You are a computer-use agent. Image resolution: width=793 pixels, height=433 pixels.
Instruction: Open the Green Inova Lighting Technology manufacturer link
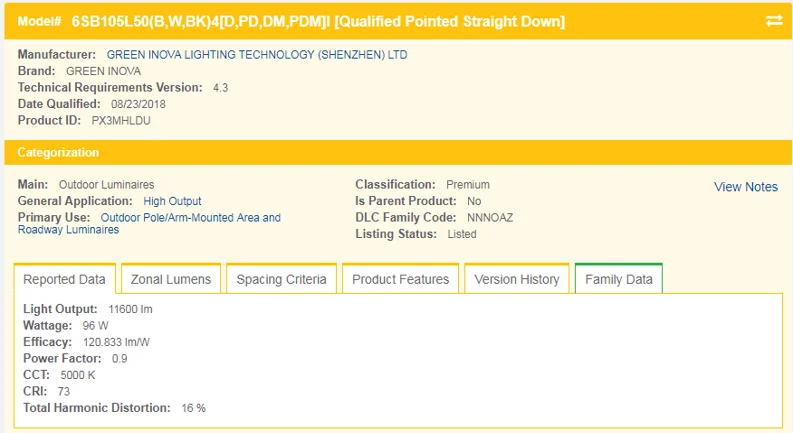257,55
